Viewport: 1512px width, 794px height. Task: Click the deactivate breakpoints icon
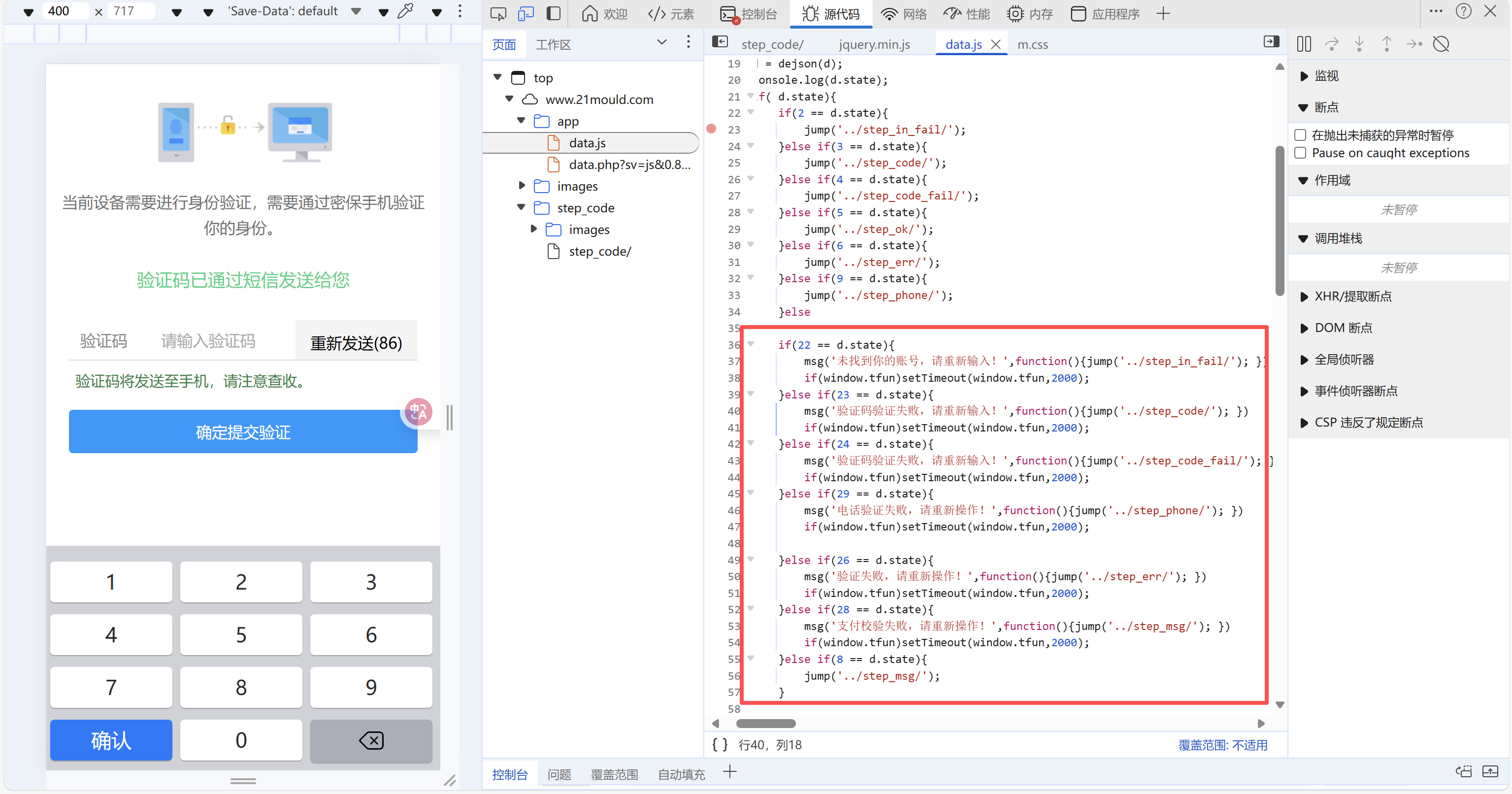pyautogui.click(x=1442, y=44)
